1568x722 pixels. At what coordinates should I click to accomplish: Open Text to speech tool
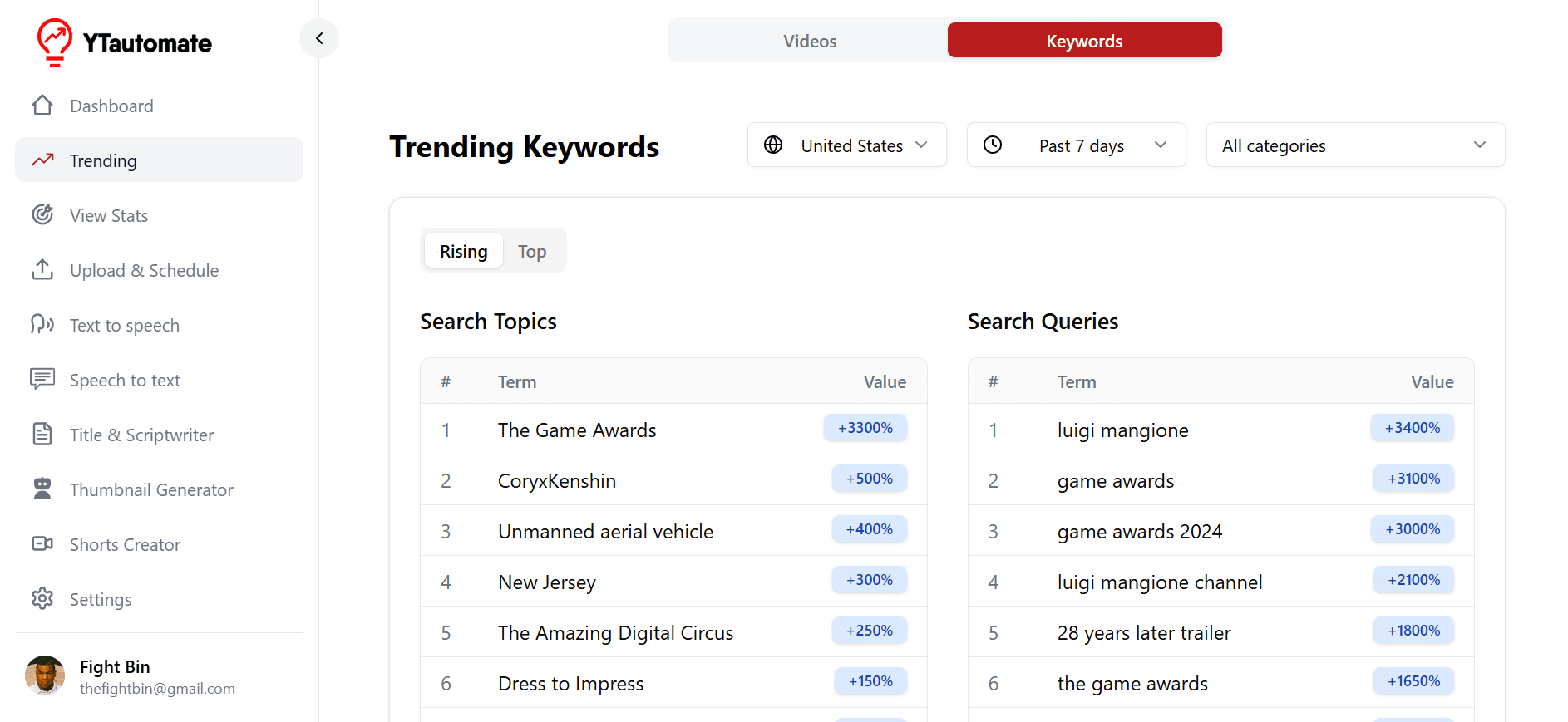159,325
